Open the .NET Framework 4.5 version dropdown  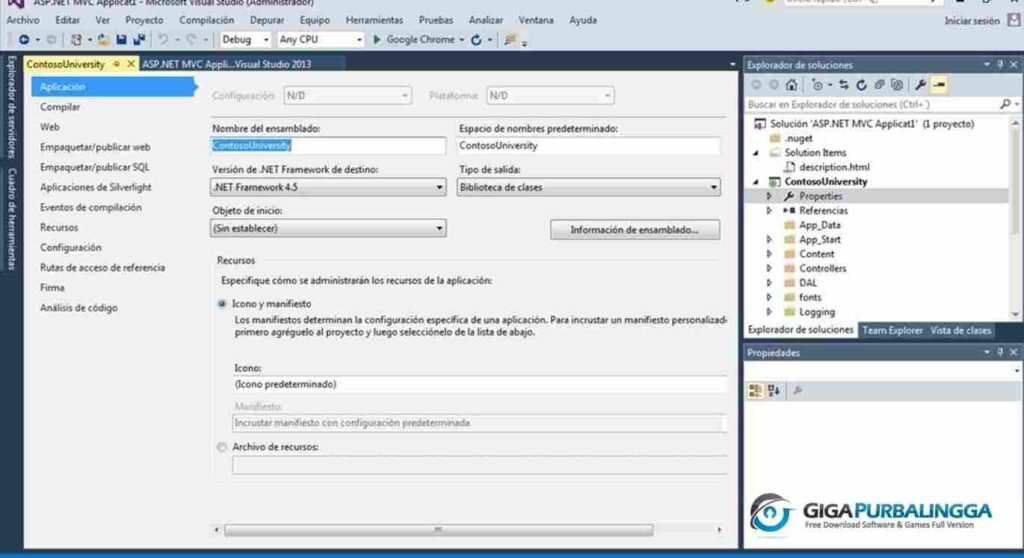328,188
